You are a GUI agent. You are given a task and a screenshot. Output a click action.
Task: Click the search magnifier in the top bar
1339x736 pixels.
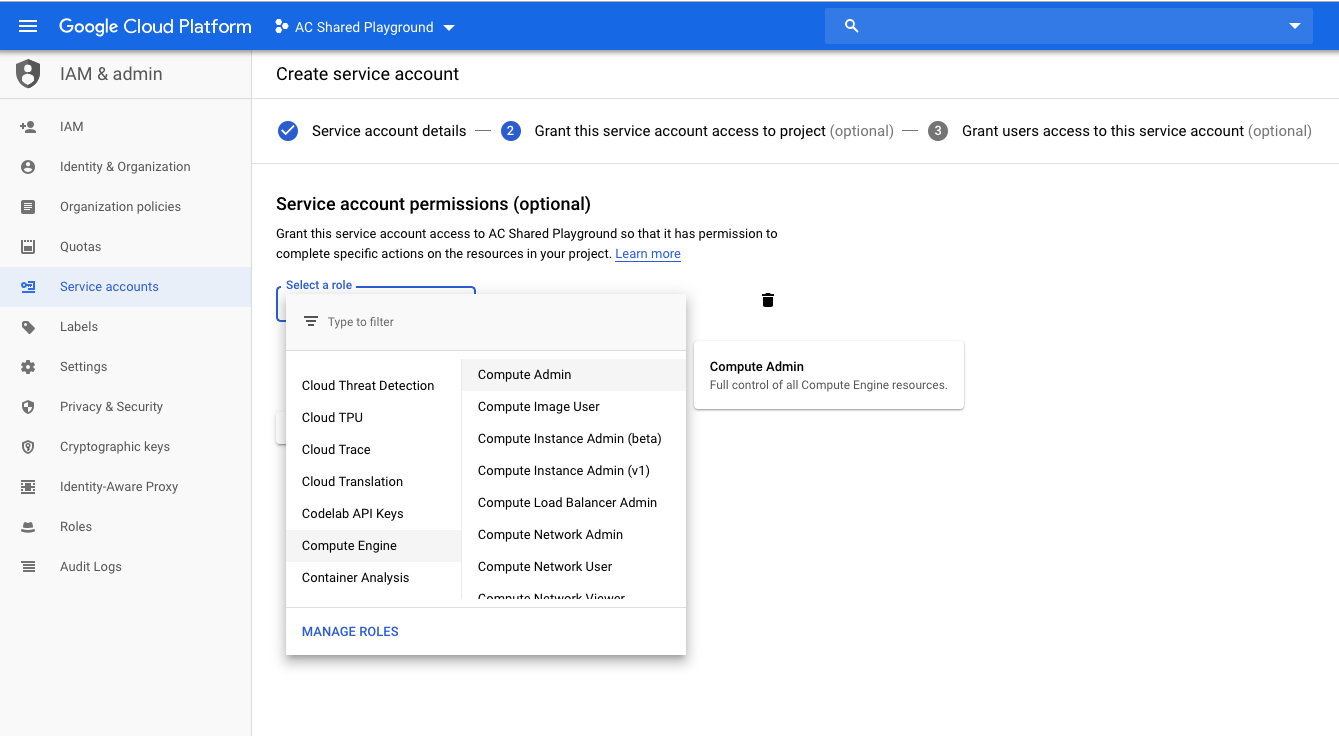850,25
